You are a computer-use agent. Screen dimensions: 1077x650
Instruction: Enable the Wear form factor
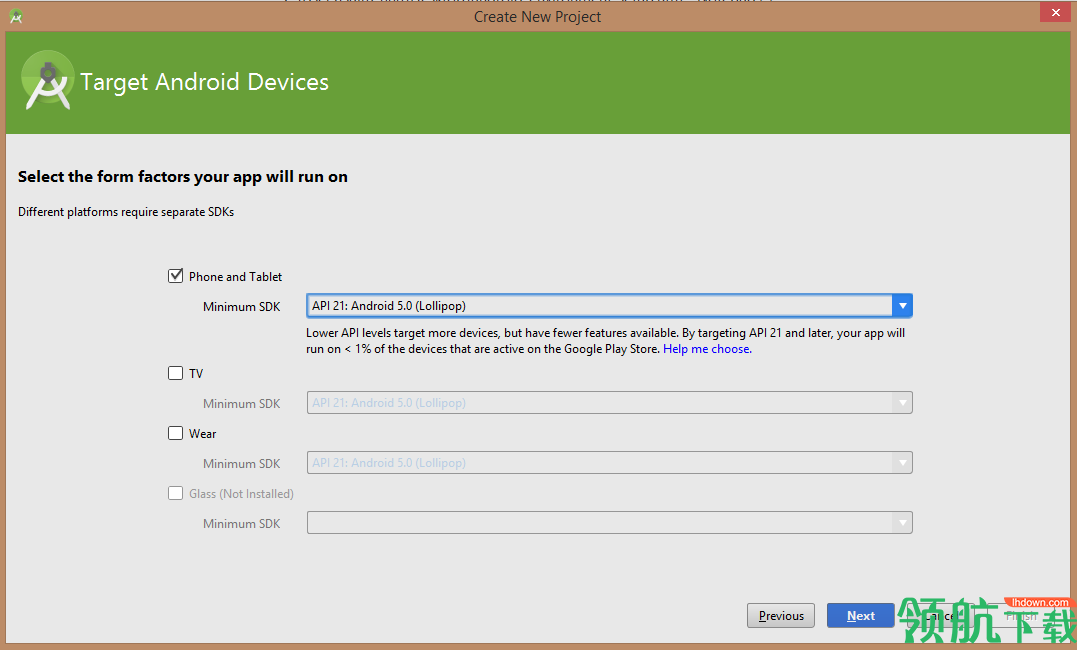[175, 433]
